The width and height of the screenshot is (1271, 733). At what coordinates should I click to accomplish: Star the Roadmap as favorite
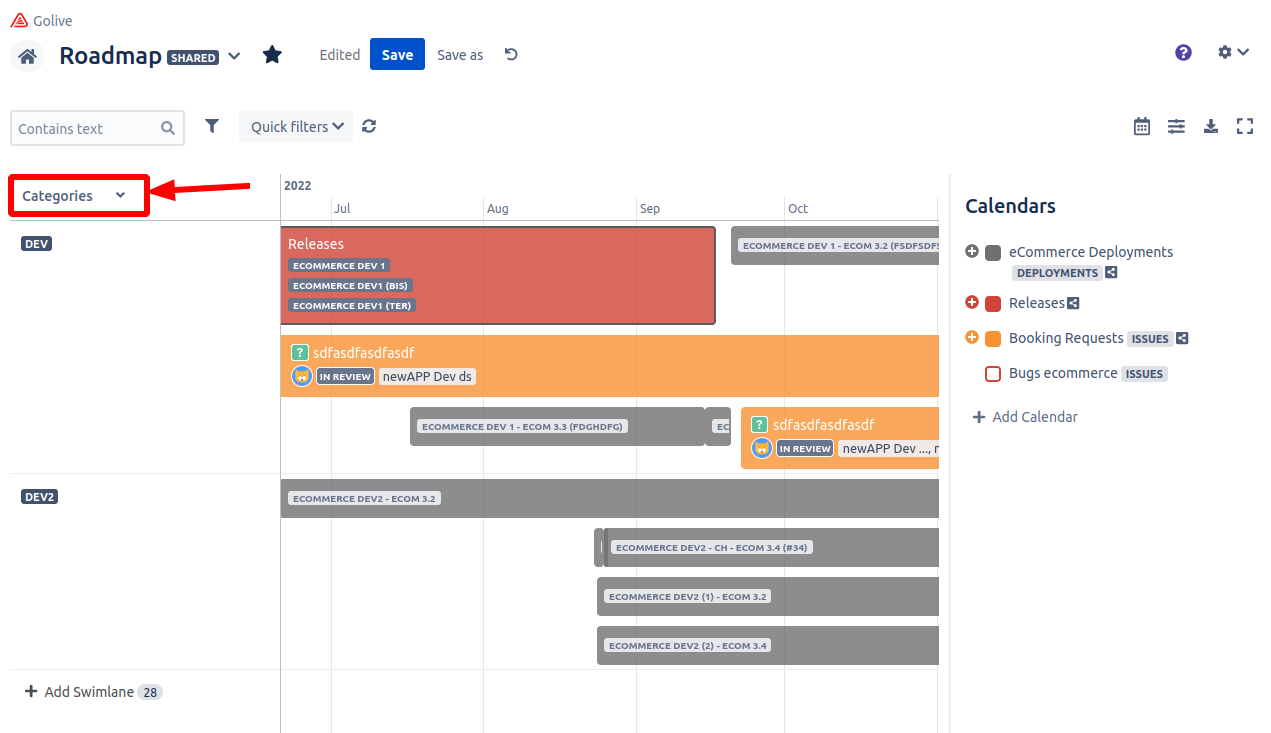[272, 55]
